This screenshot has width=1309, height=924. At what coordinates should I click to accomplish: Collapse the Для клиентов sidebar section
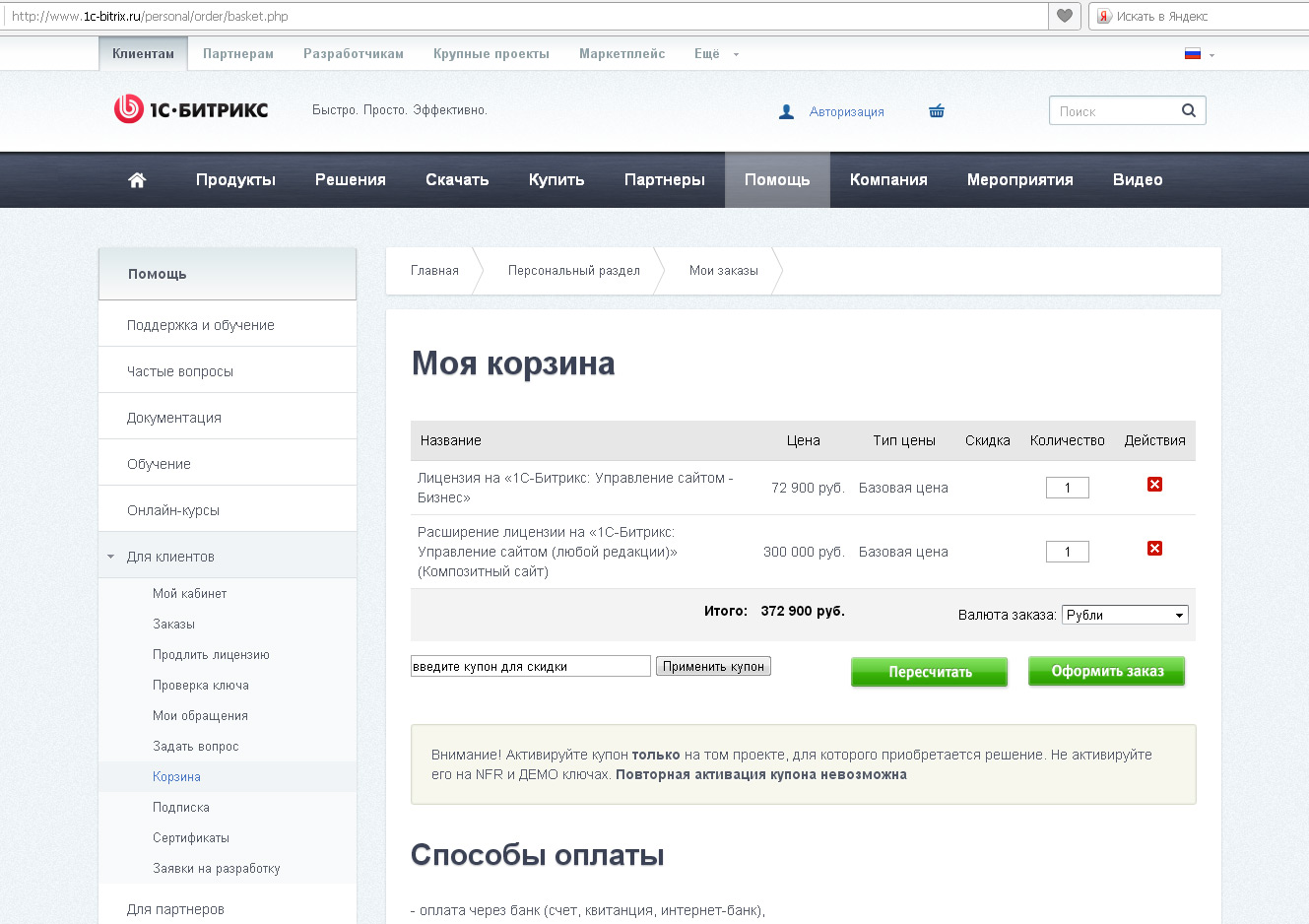[110, 557]
